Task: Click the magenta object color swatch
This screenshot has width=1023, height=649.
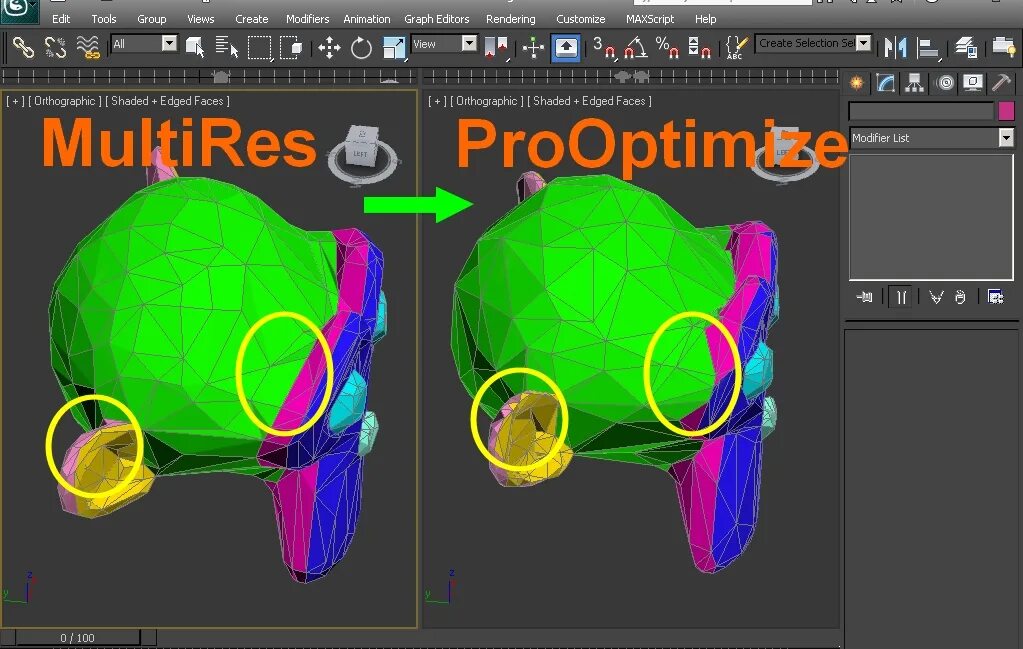Action: click(1006, 110)
